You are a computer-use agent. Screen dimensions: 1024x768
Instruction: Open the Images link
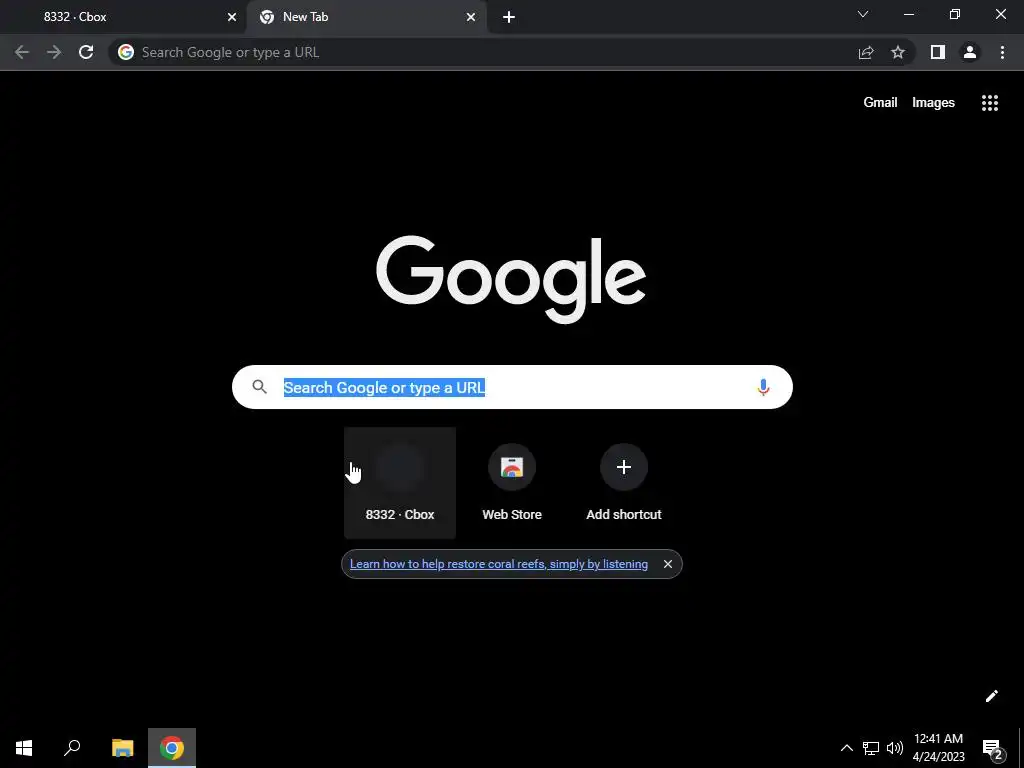tap(933, 103)
